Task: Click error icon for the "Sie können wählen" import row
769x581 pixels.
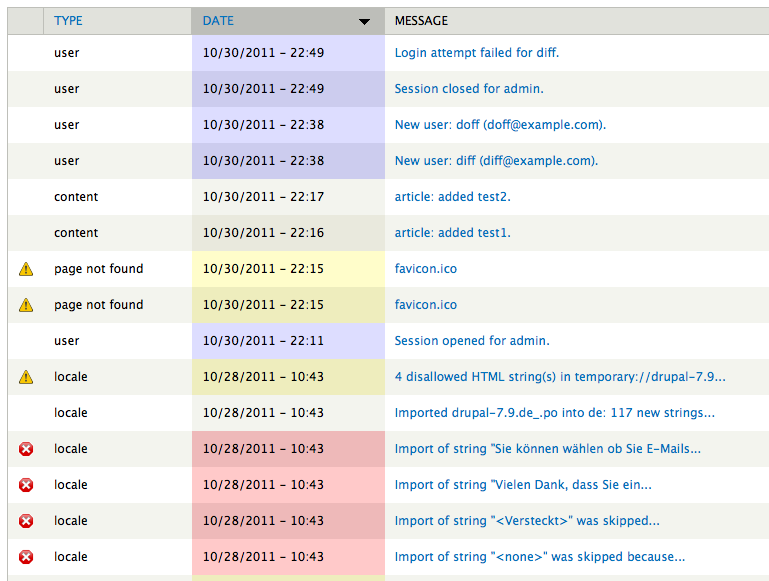Action: click(26, 449)
